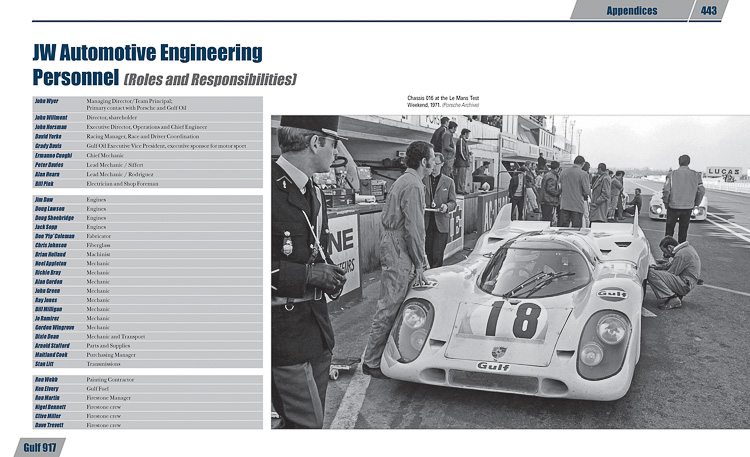
Task: Click the name 'Alan Gordon'
Action: 48,282
